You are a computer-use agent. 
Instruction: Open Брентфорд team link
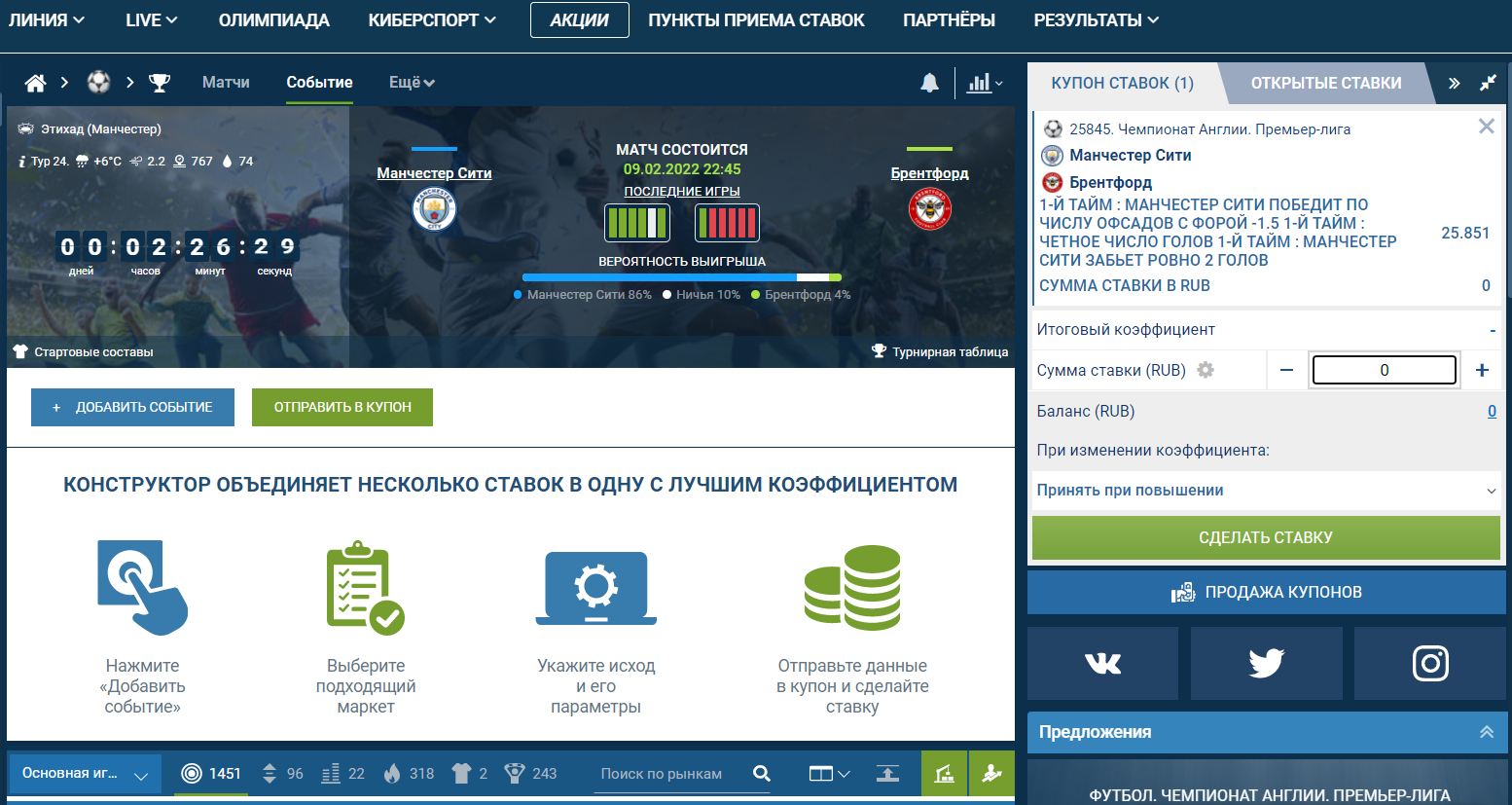click(929, 173)
